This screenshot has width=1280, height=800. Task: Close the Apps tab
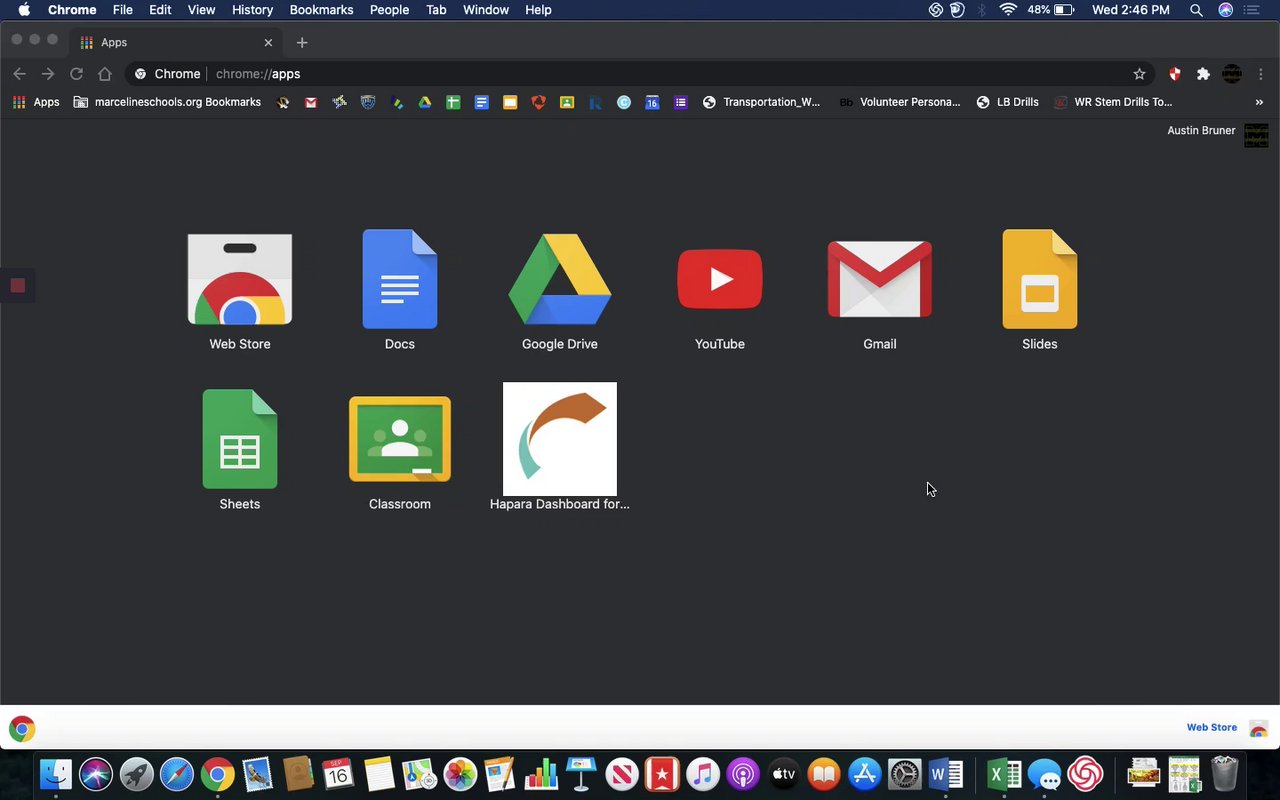(268, 42)
